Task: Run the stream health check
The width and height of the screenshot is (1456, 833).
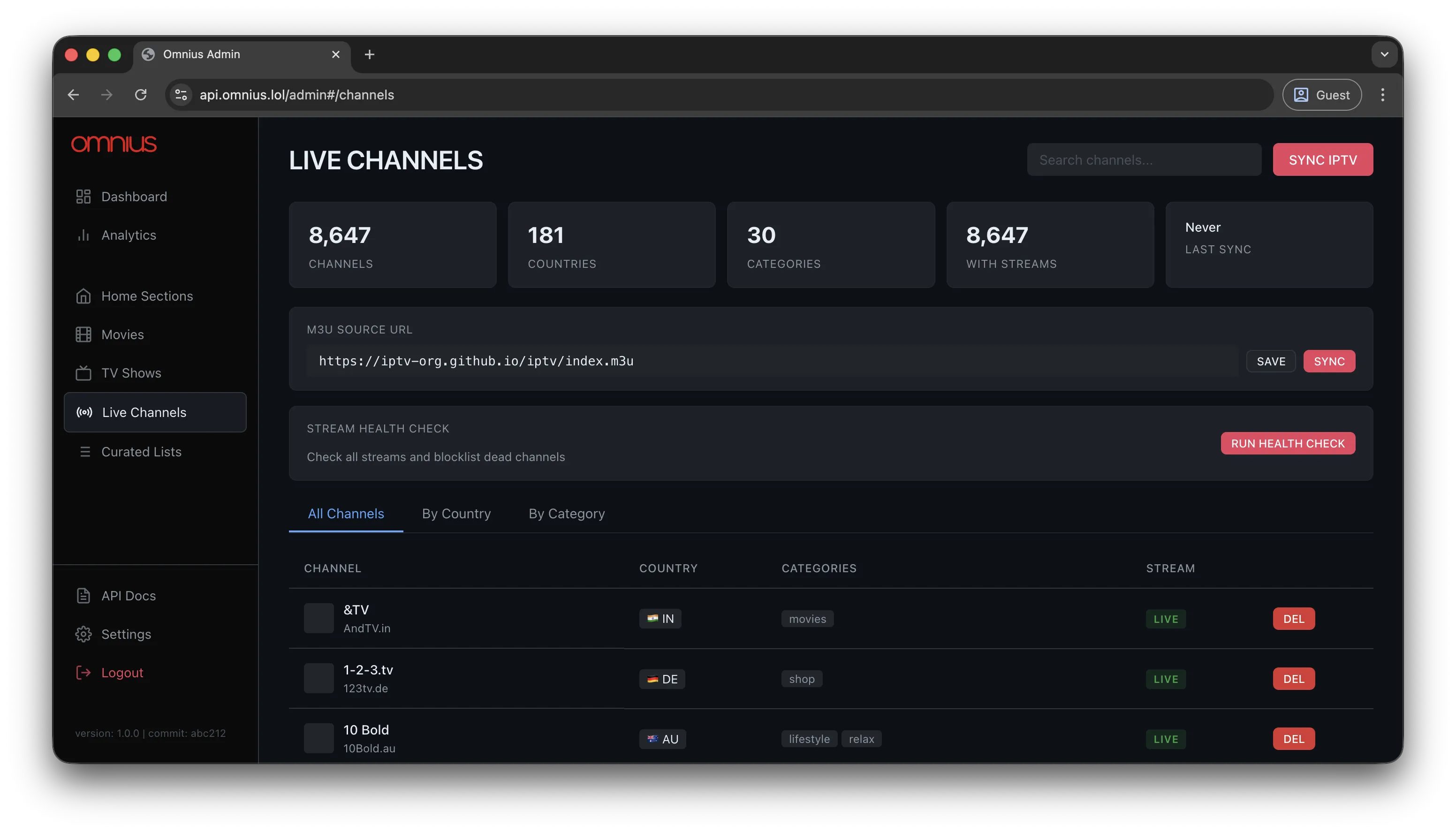Action: tap(1287, 443)
